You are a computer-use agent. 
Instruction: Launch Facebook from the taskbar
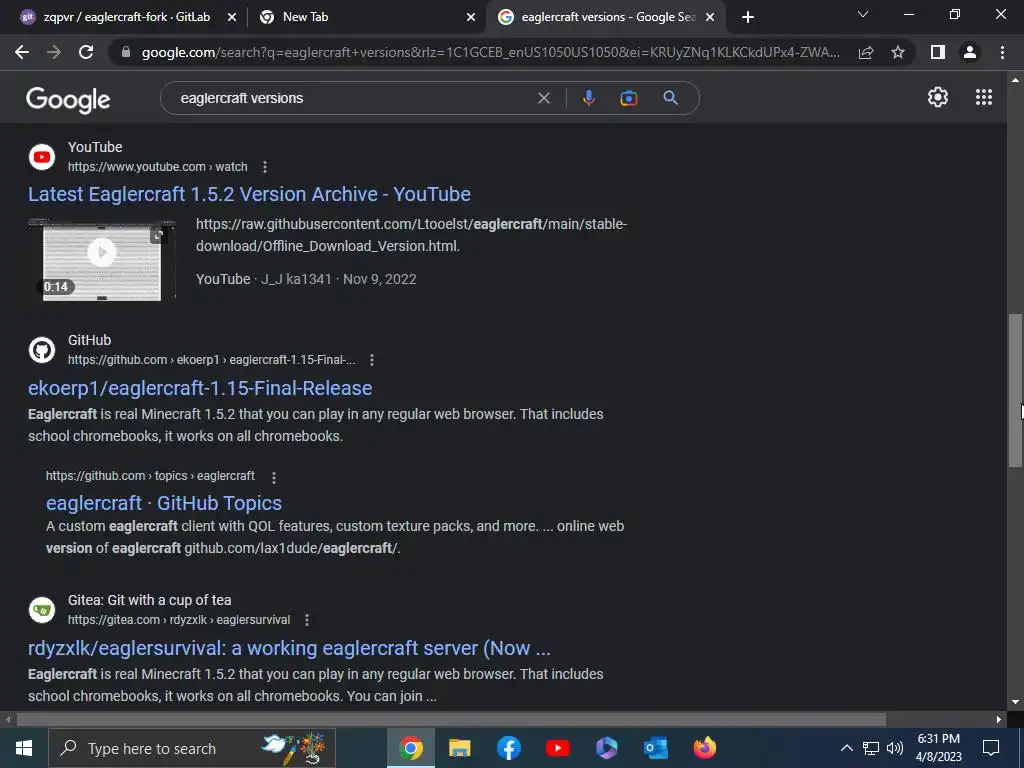click(509, 748)
